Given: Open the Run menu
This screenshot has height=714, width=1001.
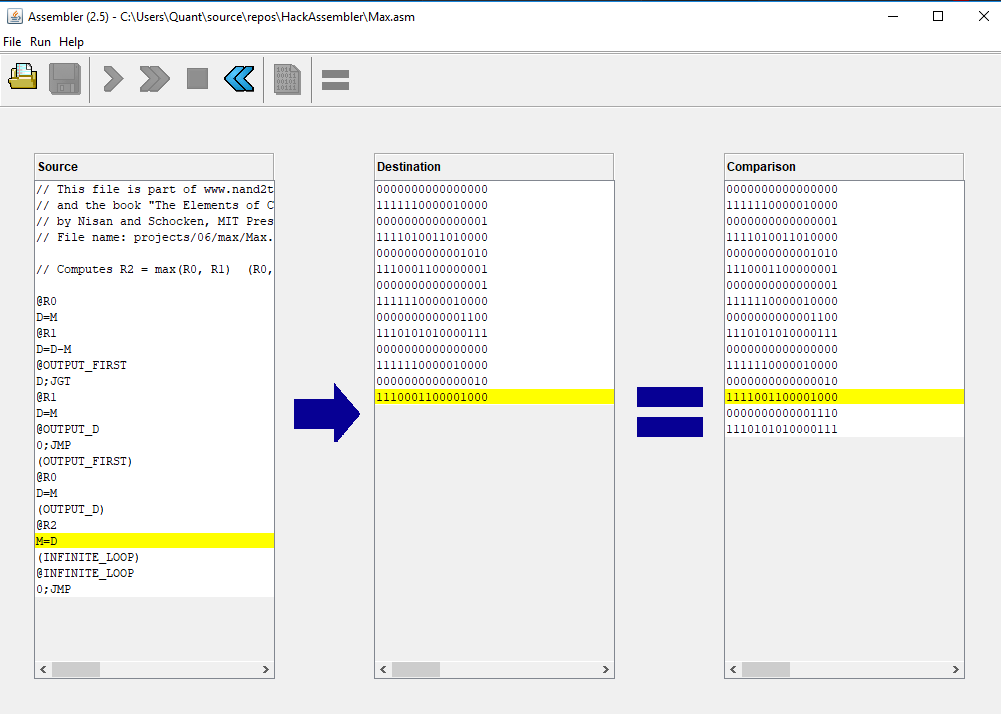Looking at the screenshot, I should [40, 42].
